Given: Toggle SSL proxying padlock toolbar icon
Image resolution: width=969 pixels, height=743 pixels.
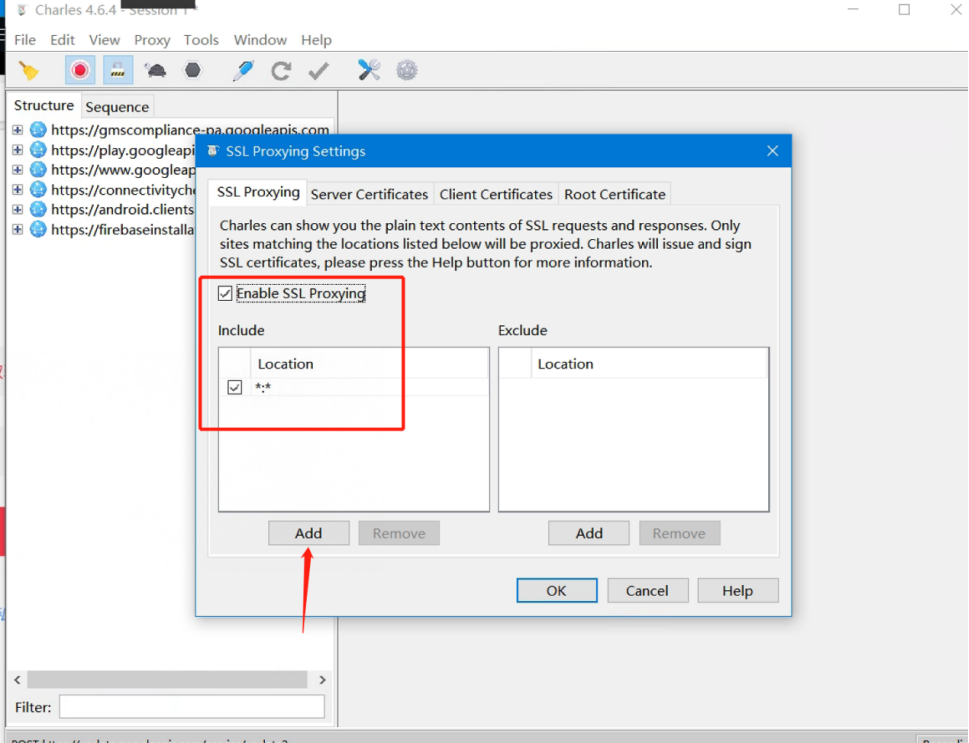Looking at the screenshot, I should [117, 70].
